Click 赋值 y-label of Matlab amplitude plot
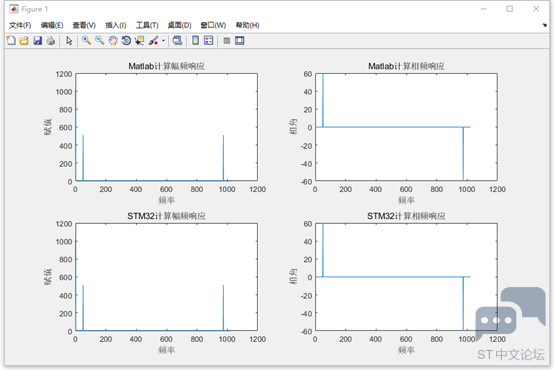The height and width of the screenshot is (370, 554). (x=48, y=127)
